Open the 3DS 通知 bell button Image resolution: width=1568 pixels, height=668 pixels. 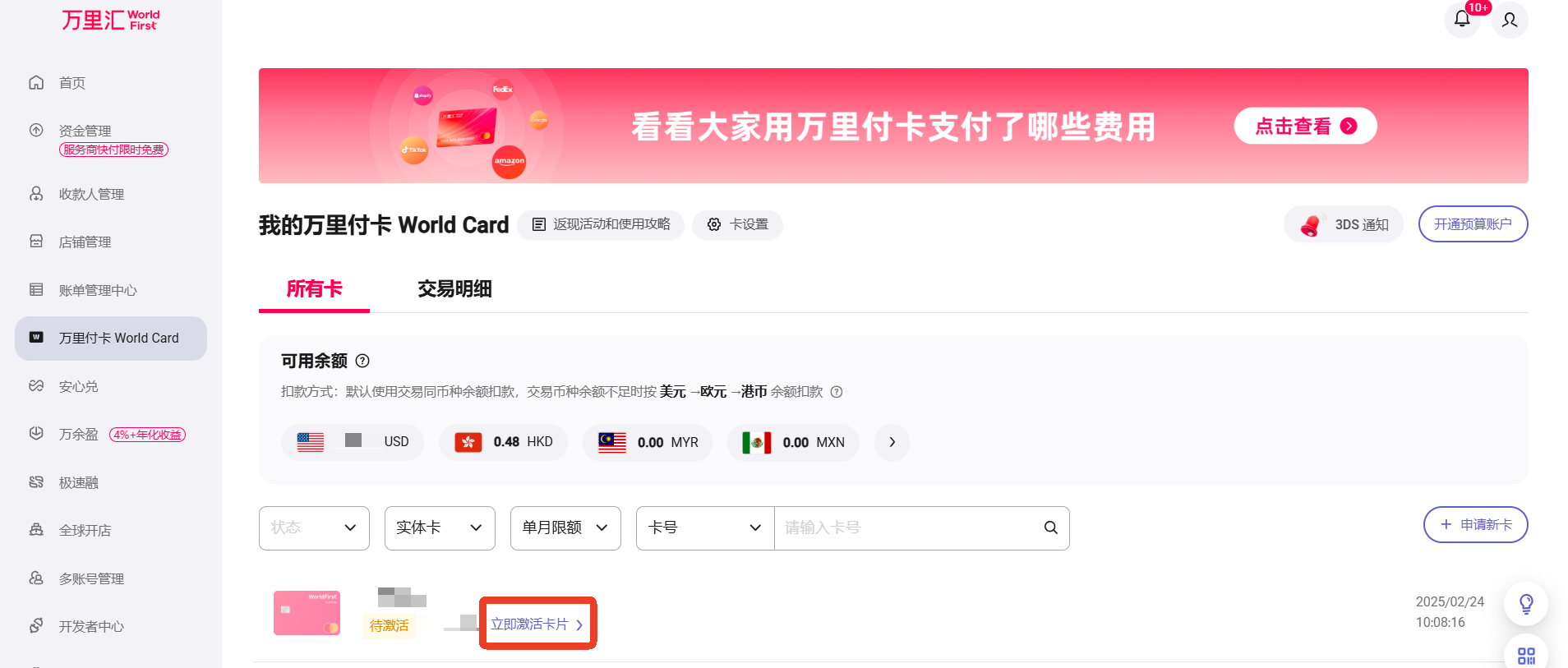tap(1344, 224)
